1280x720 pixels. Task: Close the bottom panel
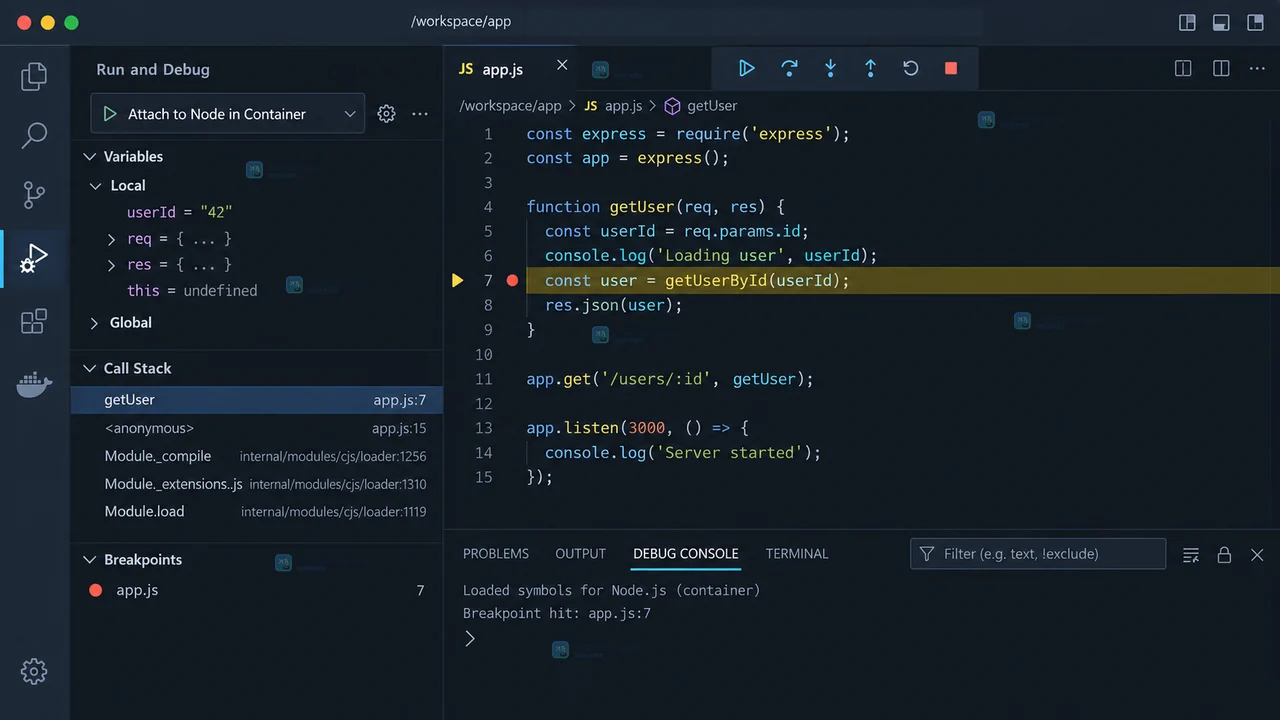[x=1257, y=555]
